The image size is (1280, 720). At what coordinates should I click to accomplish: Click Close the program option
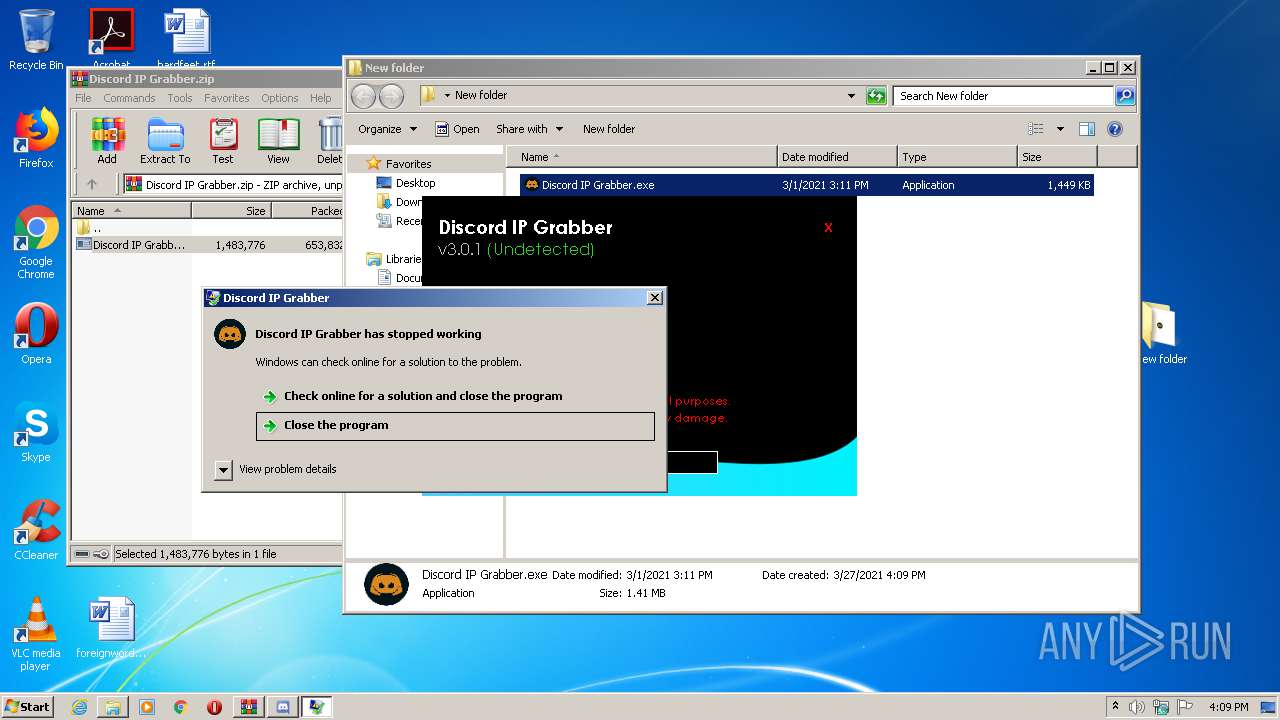(x=455, y=426)
